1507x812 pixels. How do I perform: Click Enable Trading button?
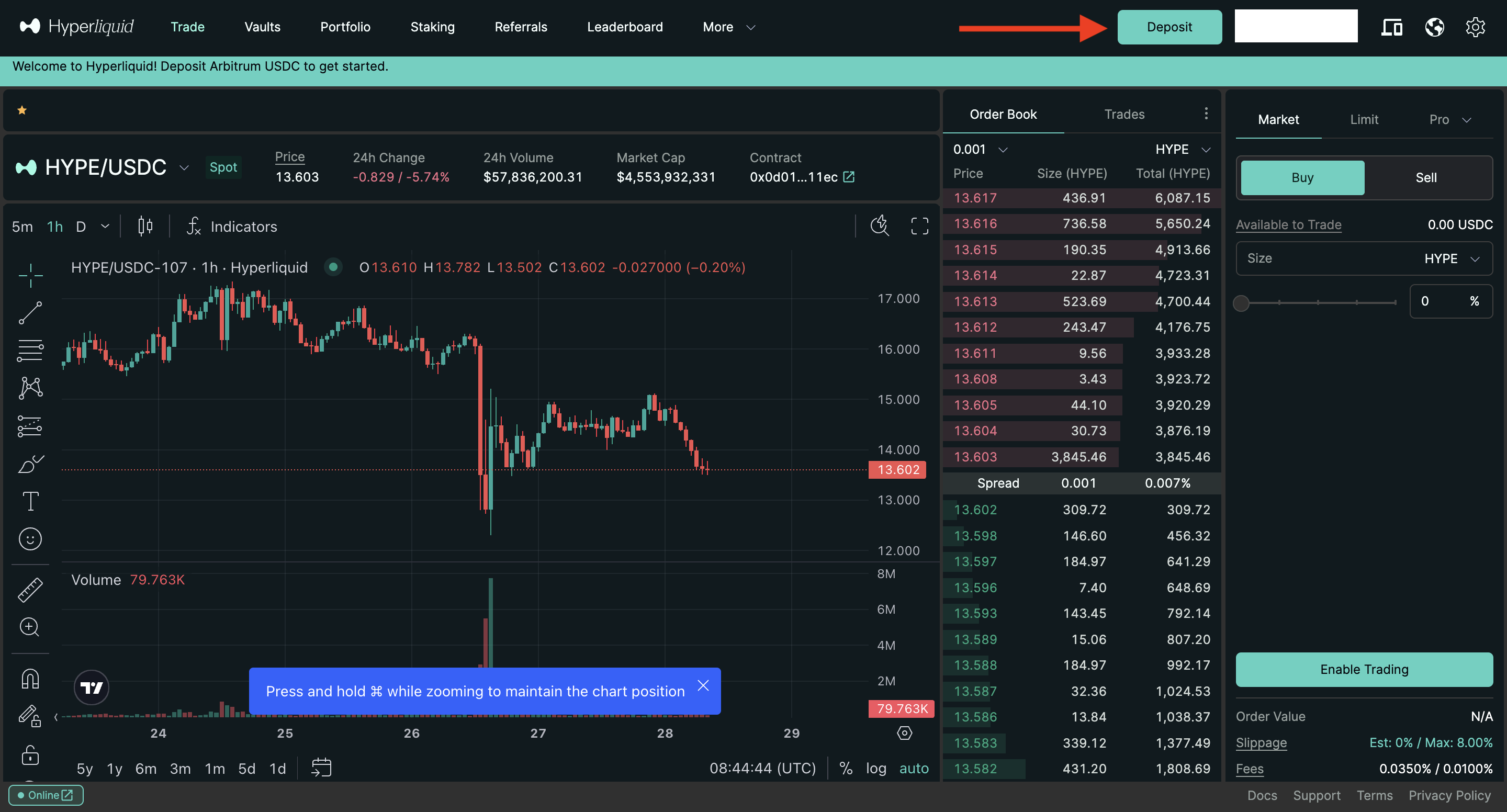(x=1364, y=669)
